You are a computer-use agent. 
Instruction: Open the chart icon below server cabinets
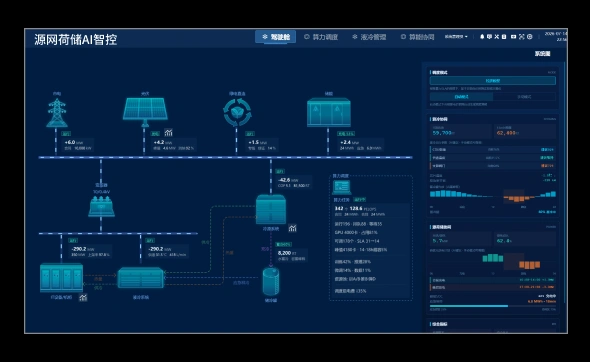[x=83, y=298]
